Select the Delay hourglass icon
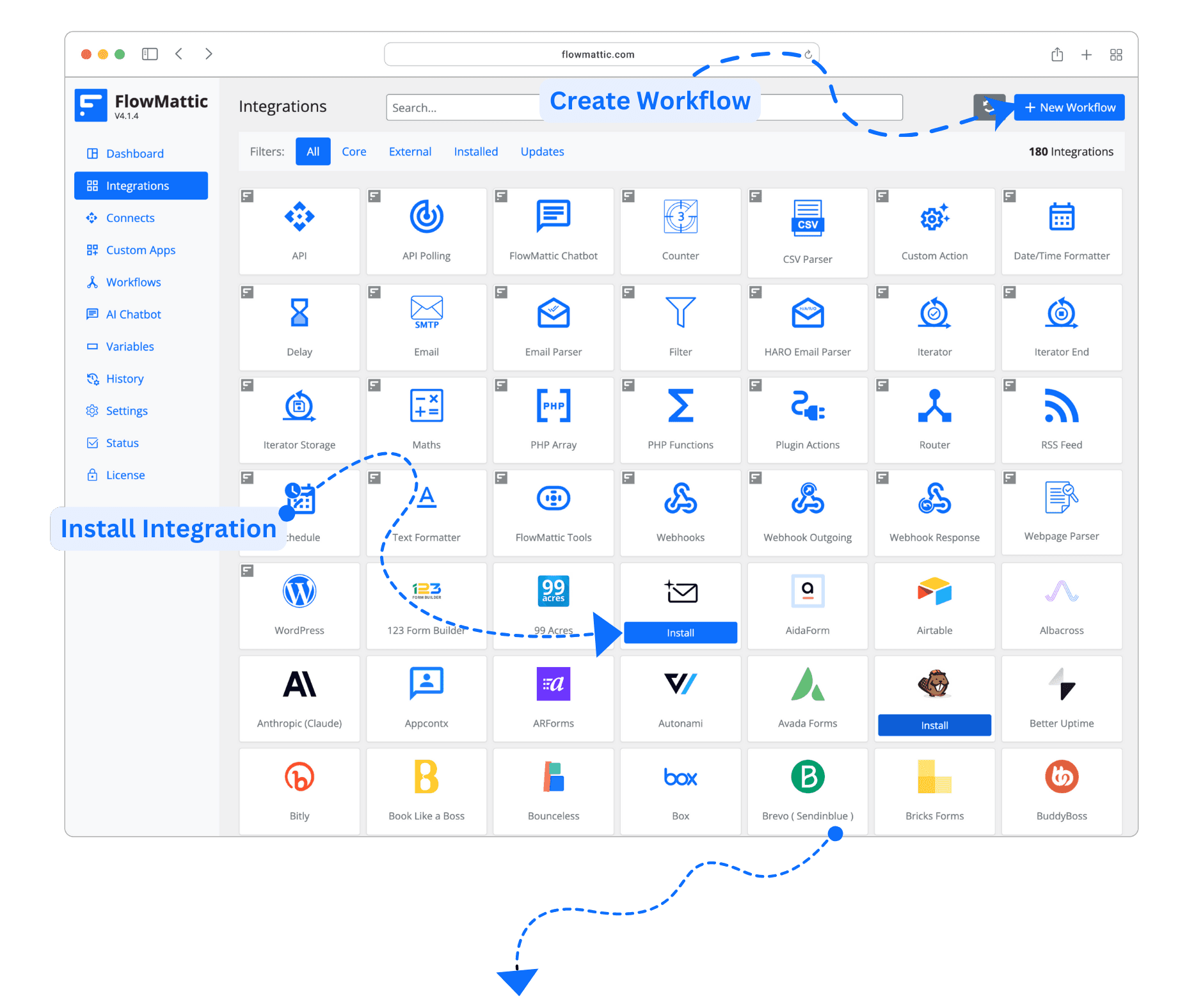This screenshot has height=1008, width=1203. 299,313
